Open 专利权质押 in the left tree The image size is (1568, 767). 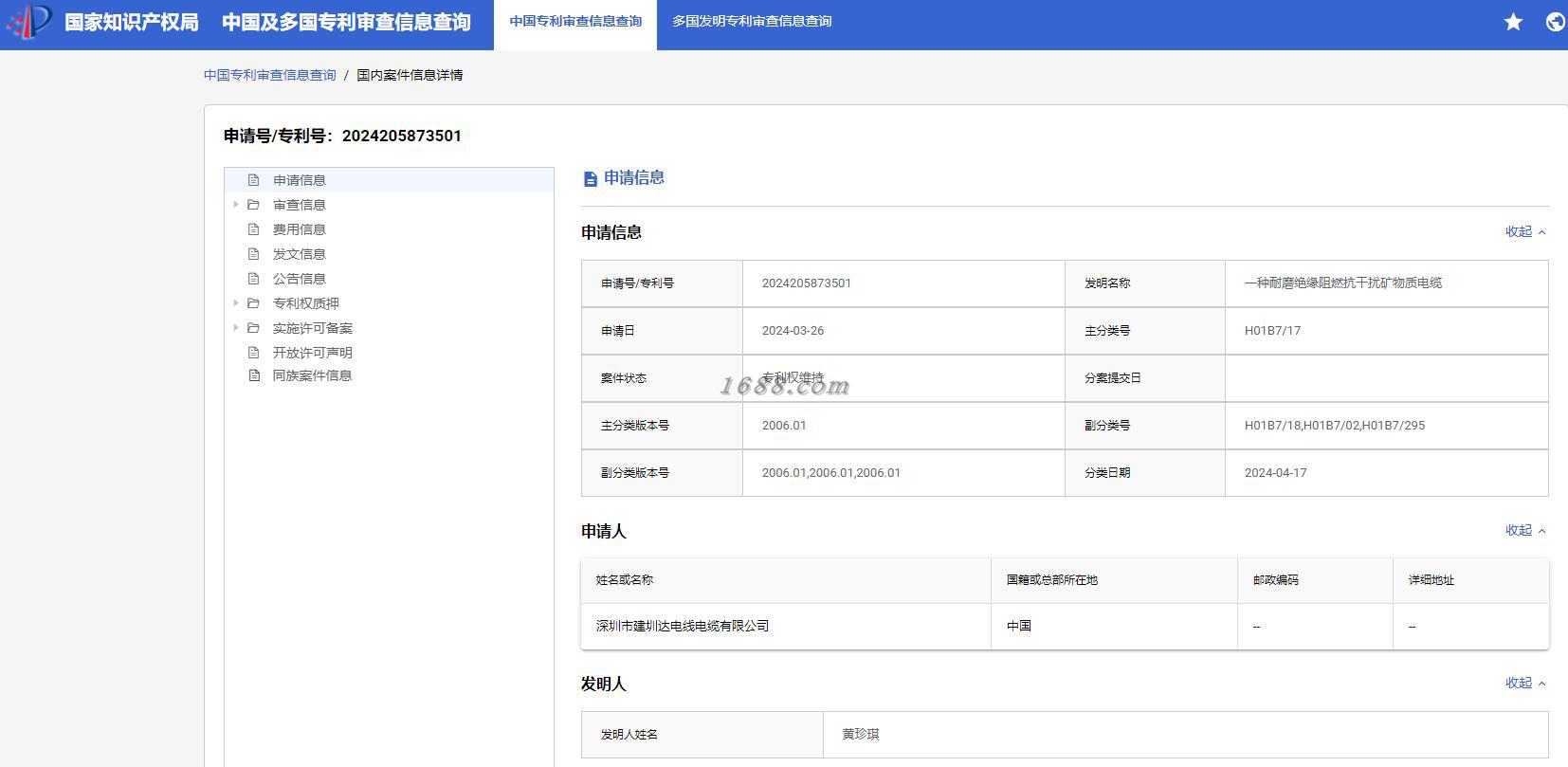[306, 303]
